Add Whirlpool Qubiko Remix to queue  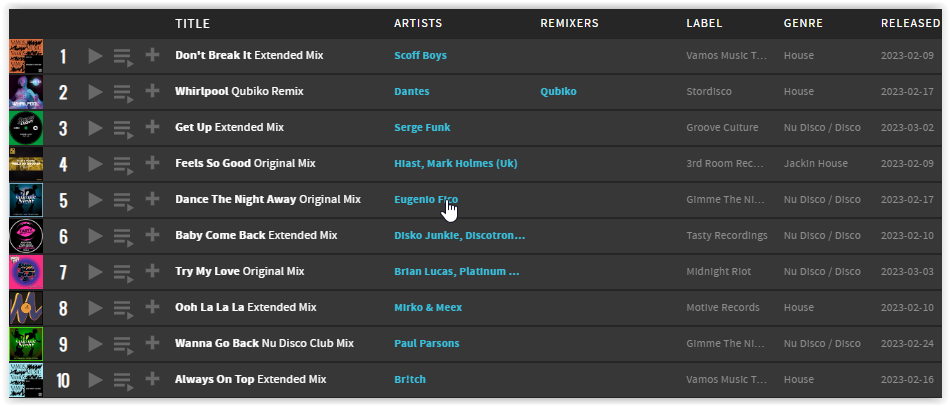click(x=123, y=93)
